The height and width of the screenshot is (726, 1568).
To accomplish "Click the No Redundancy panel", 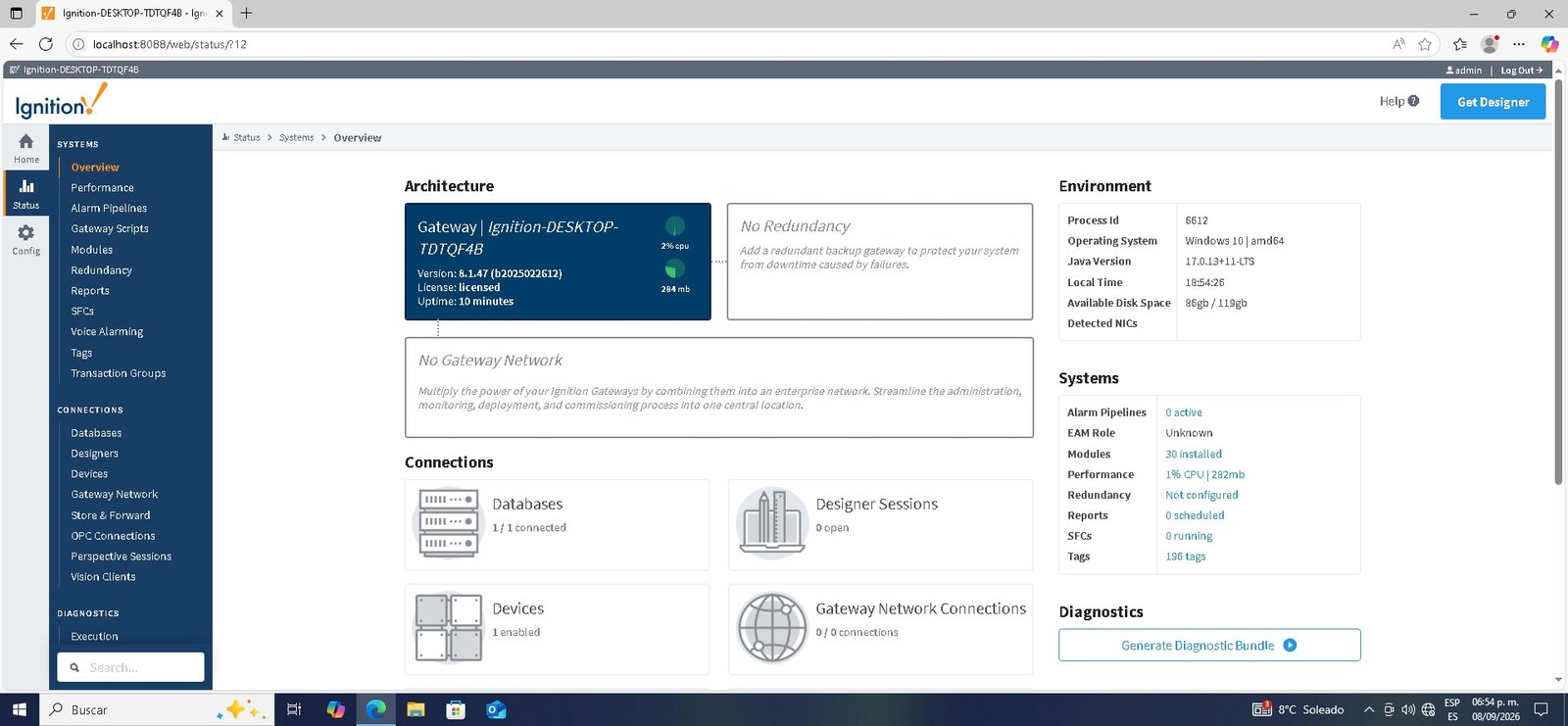I will (x=880, y=262).
